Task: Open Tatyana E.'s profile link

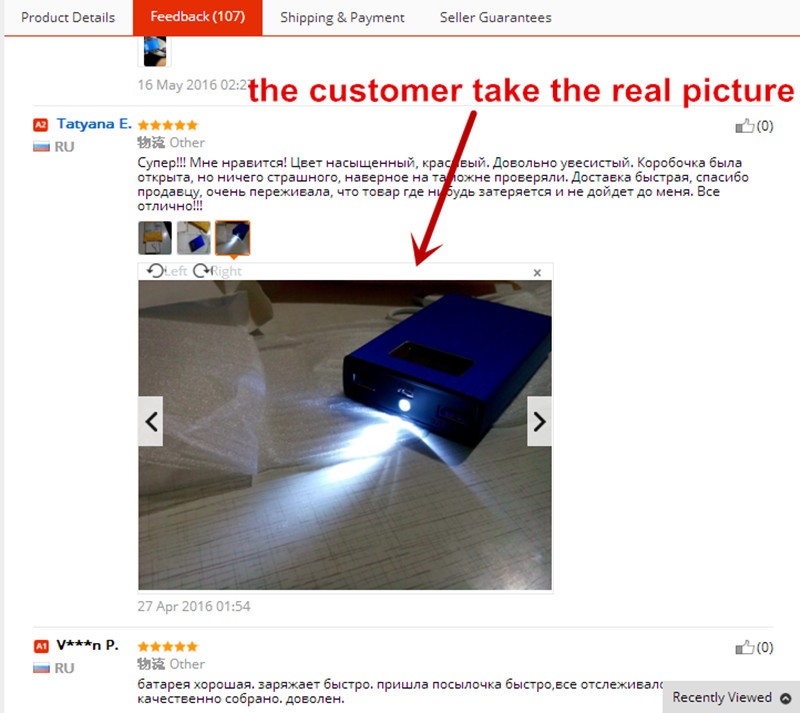Action: tap(94, 124)
